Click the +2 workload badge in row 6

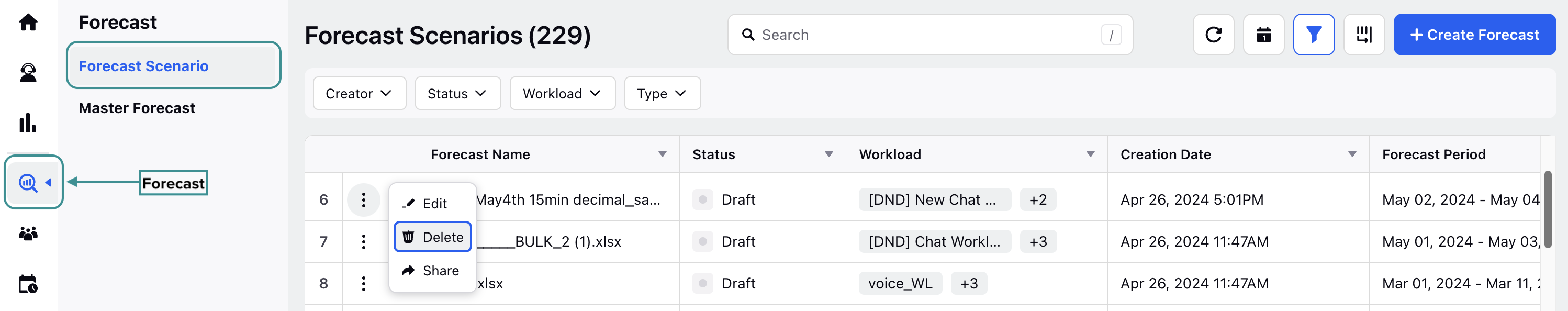click(x=1038, y=199)
